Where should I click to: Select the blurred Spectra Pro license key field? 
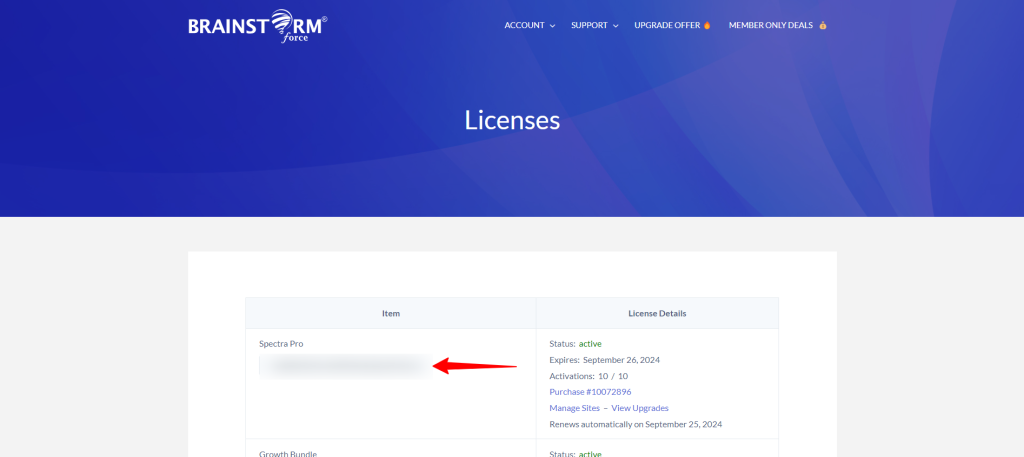click(345, 367)
